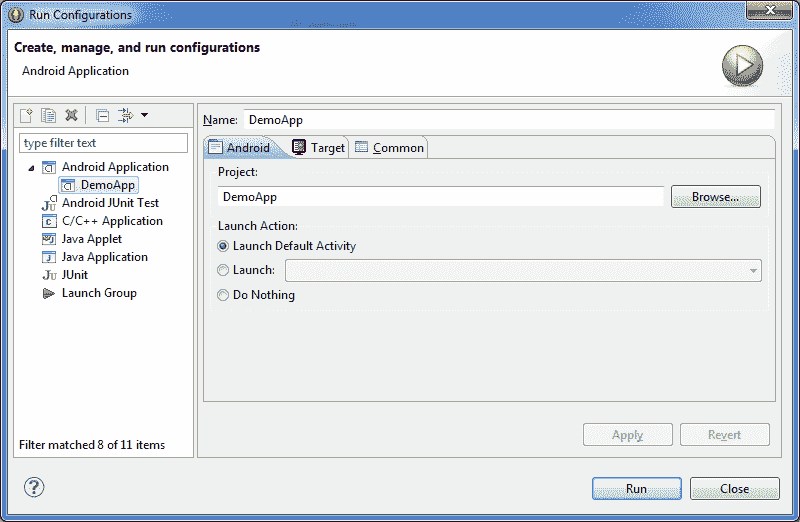The height and width of the screenshot is (522, 800).
Task: Switch to the Target tab
Action: point(319,147)
